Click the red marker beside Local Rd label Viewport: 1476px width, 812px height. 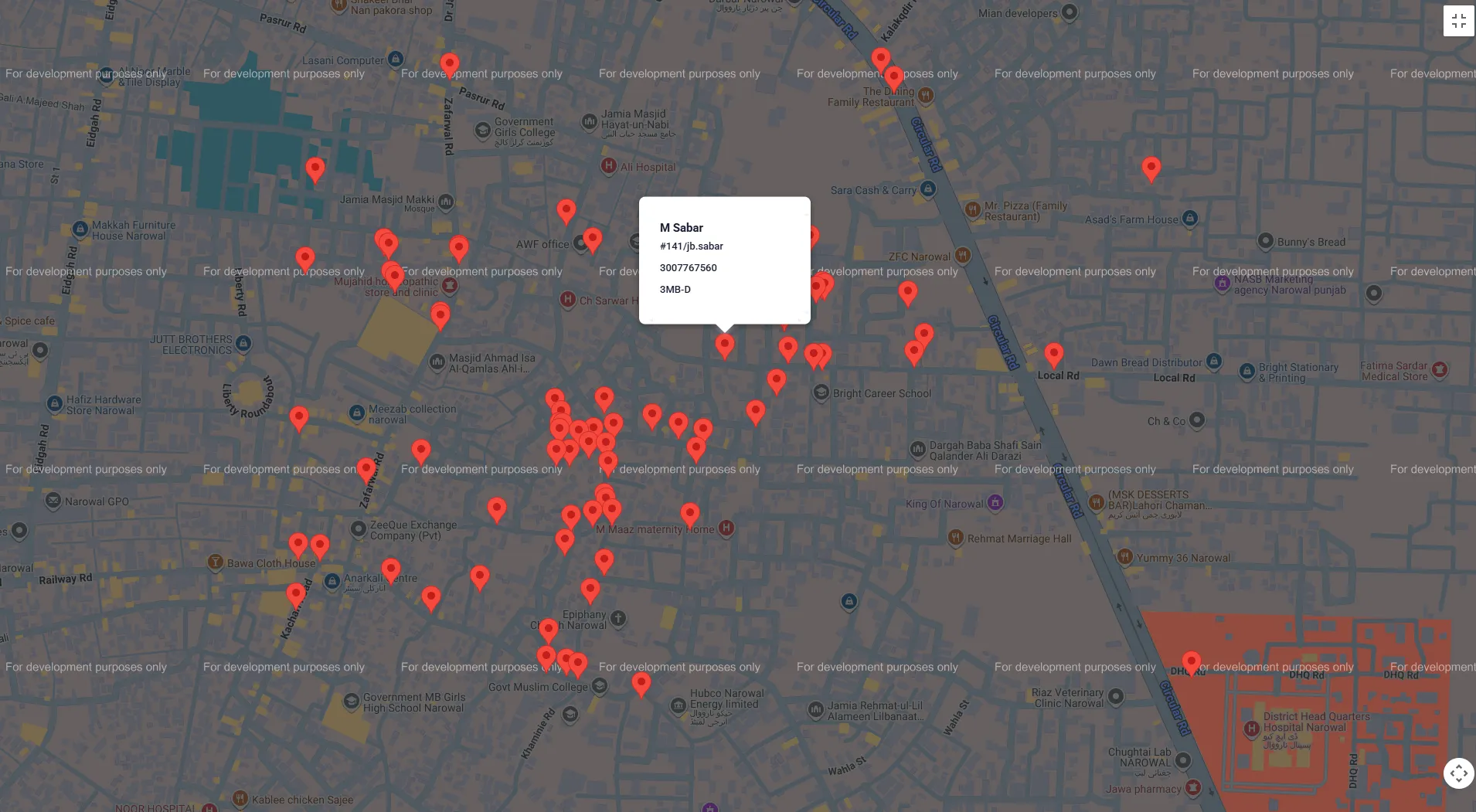(1054, 355)
